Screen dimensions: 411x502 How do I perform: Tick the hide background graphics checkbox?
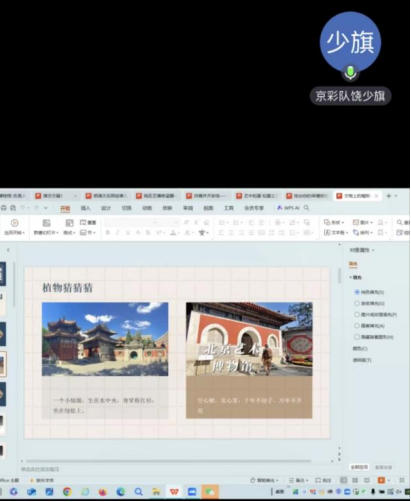(357, 337)
